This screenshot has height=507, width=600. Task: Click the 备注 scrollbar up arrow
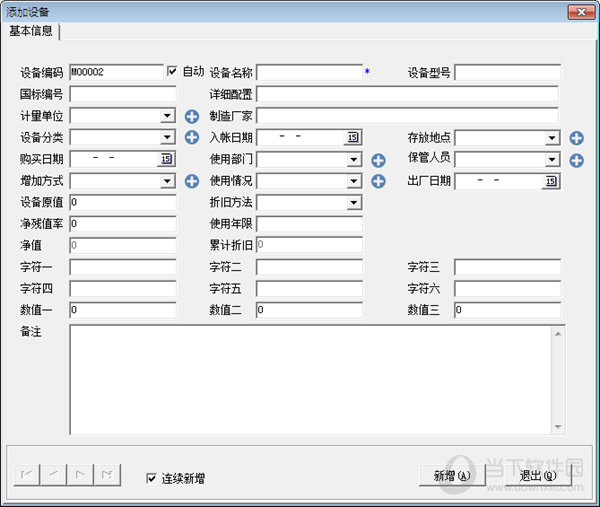click(558, 334)
